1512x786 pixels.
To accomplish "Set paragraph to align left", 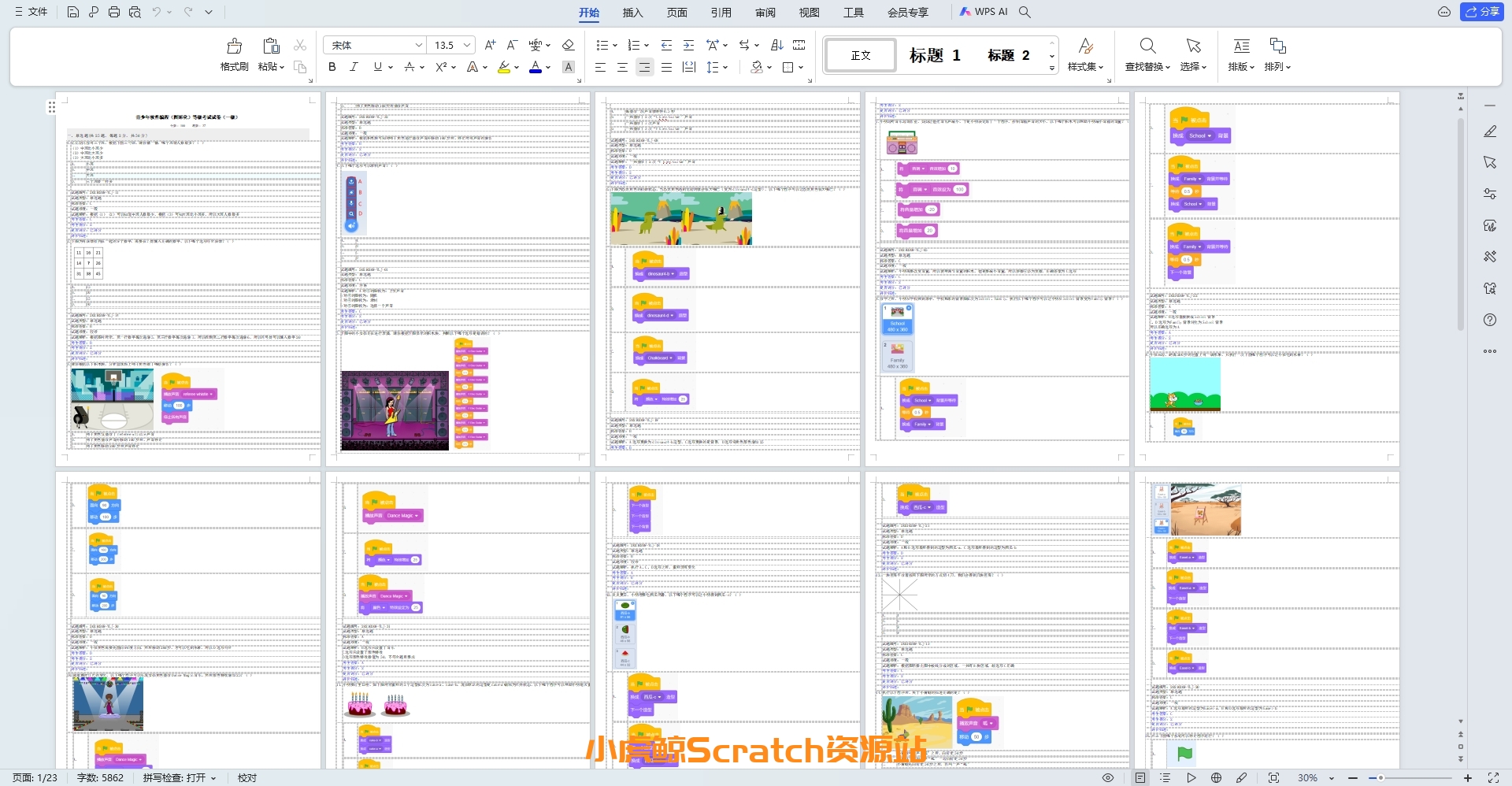I will 601,67.
